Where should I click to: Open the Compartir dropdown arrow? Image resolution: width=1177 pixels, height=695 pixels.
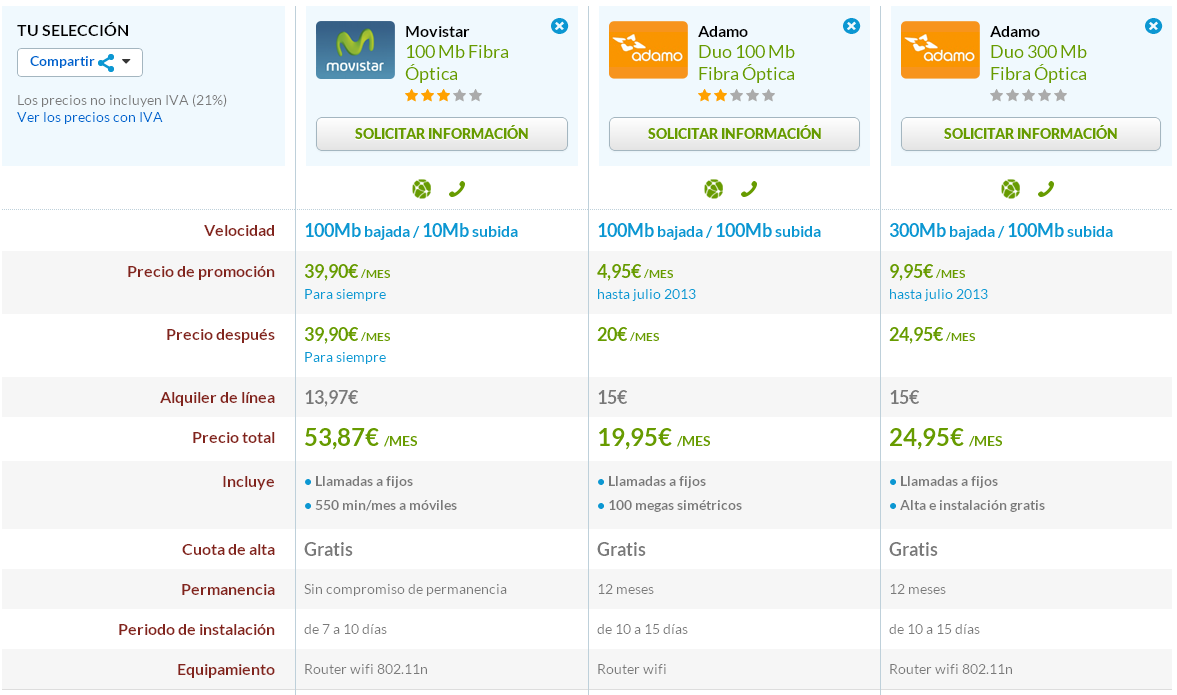(126, 62)
